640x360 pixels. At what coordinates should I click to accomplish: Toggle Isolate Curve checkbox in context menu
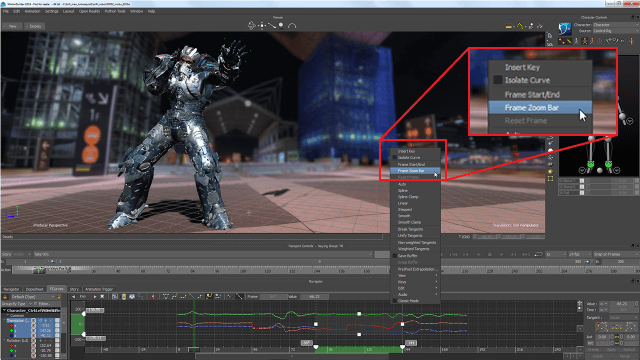[394, 158]
